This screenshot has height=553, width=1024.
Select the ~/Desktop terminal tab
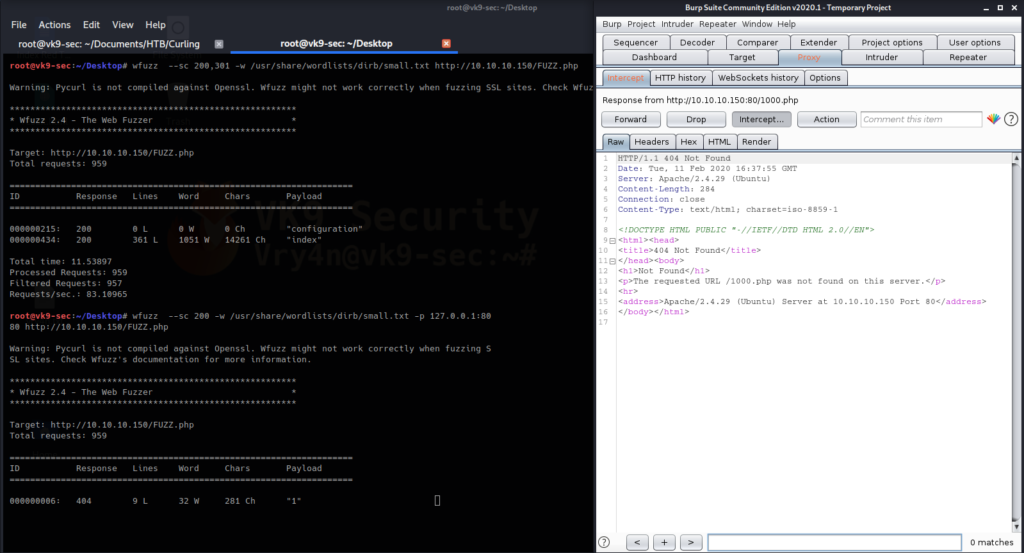(336, 43)
